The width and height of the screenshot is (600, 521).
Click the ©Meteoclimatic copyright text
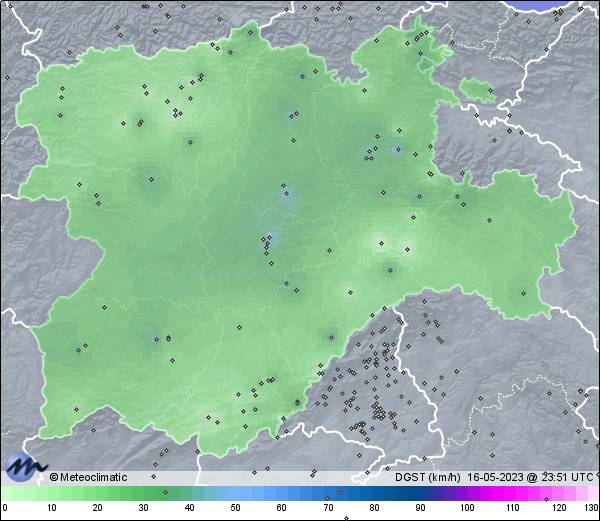(x=89, y=477)
